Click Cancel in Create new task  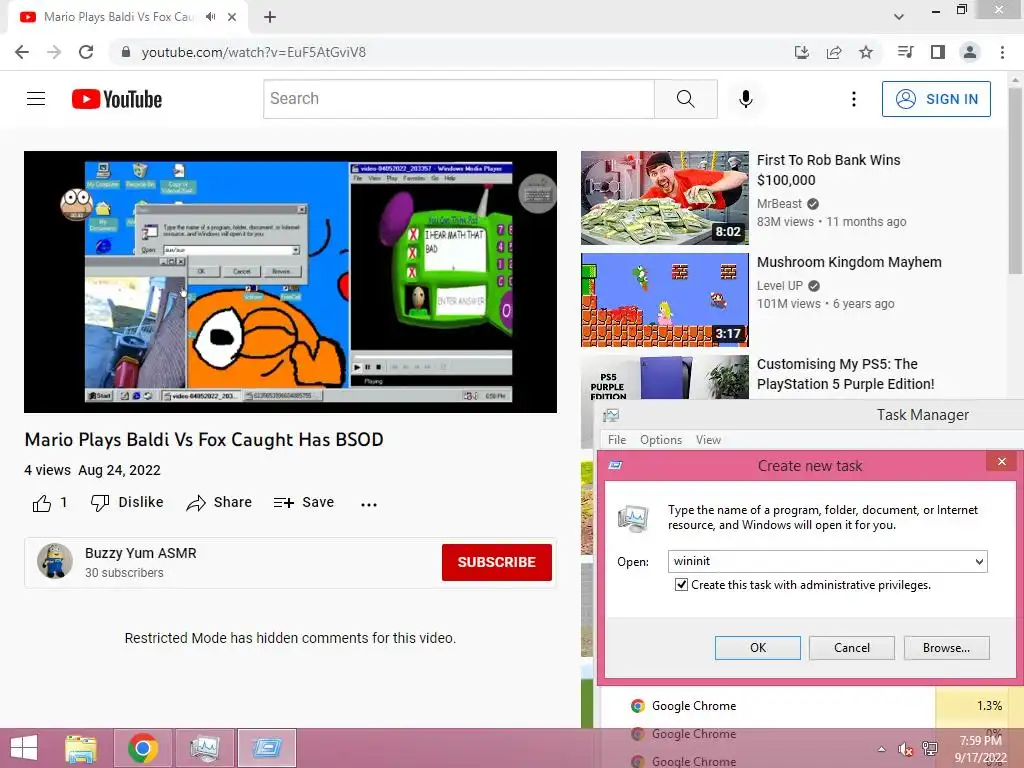[x=852, y=648]
